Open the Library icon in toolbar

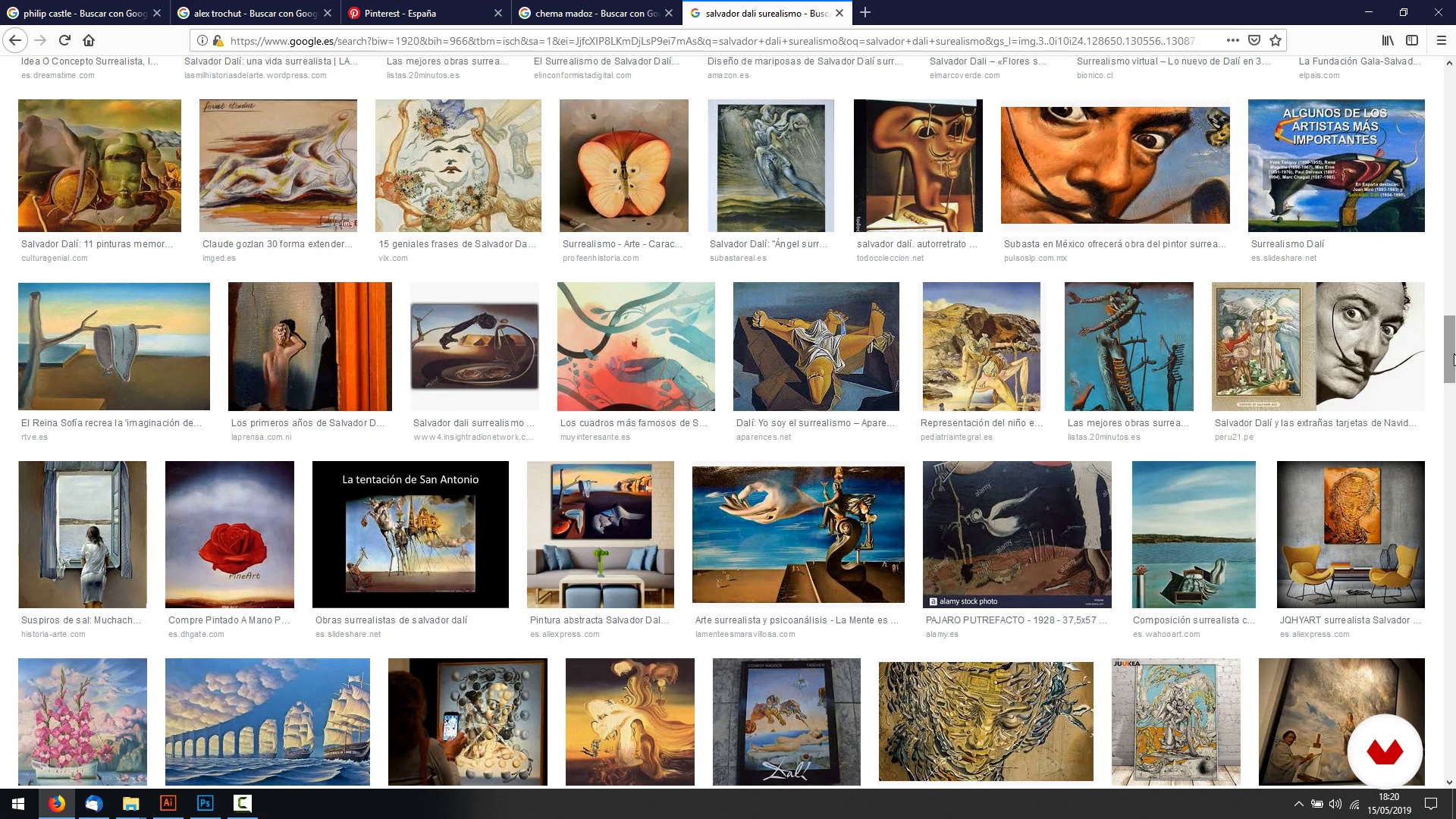[x=1387, y=40]
